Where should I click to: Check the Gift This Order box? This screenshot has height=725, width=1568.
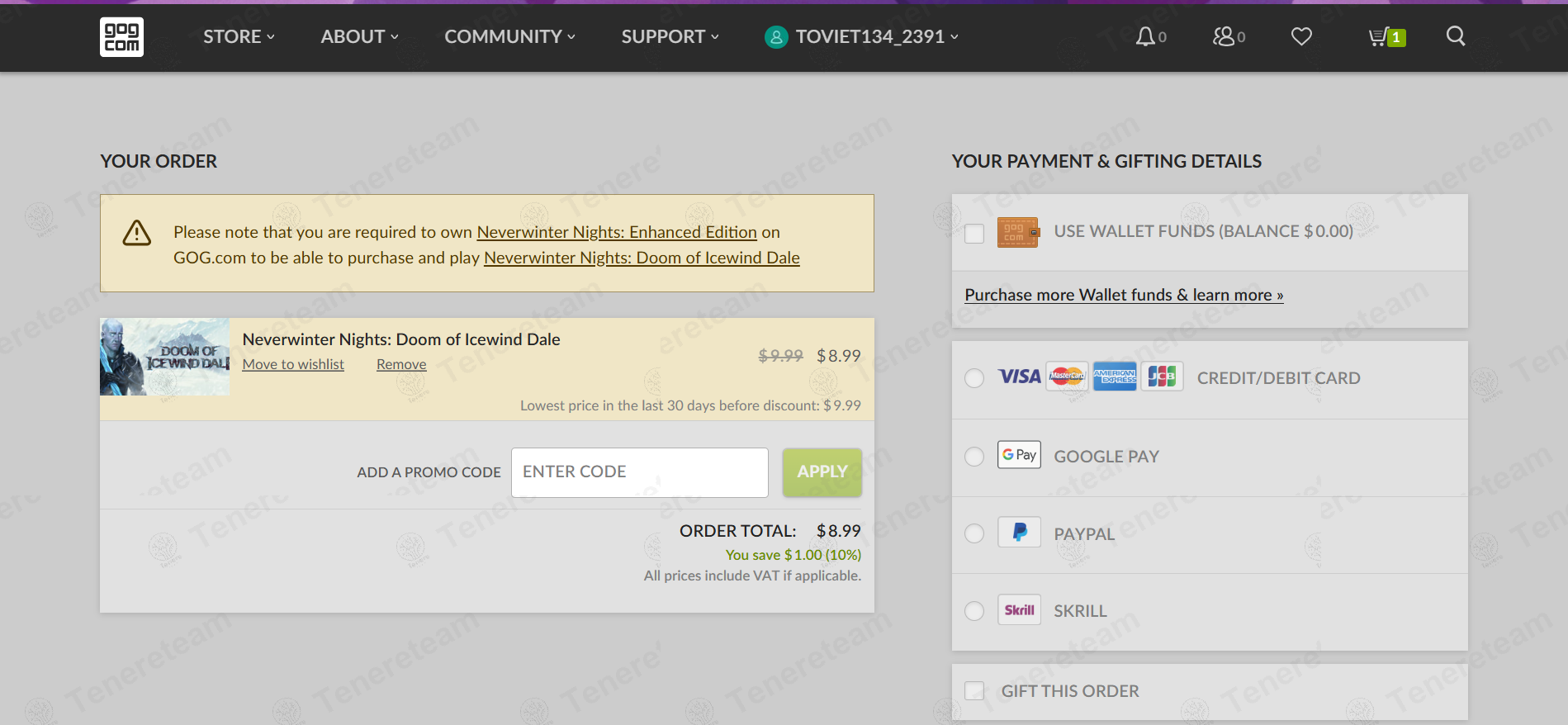pyautogui.click(x=974, y=691)
